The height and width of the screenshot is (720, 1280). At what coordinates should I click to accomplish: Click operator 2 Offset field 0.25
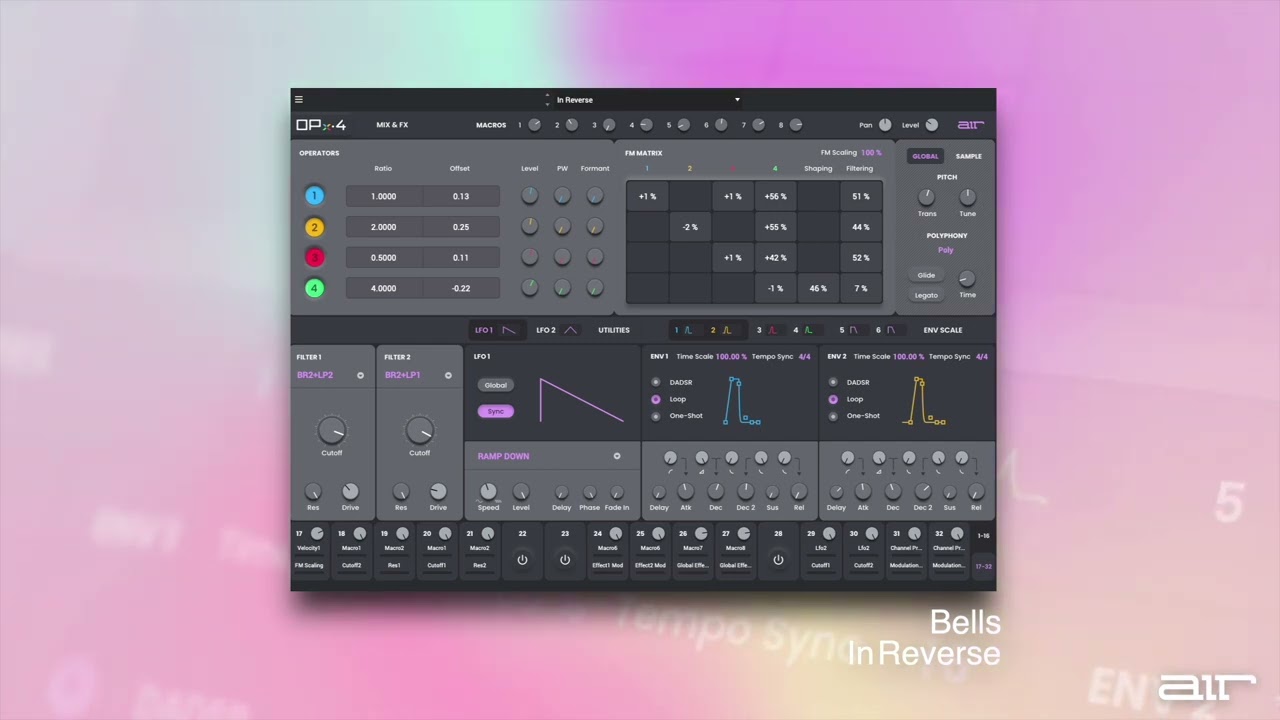point(460,227)
